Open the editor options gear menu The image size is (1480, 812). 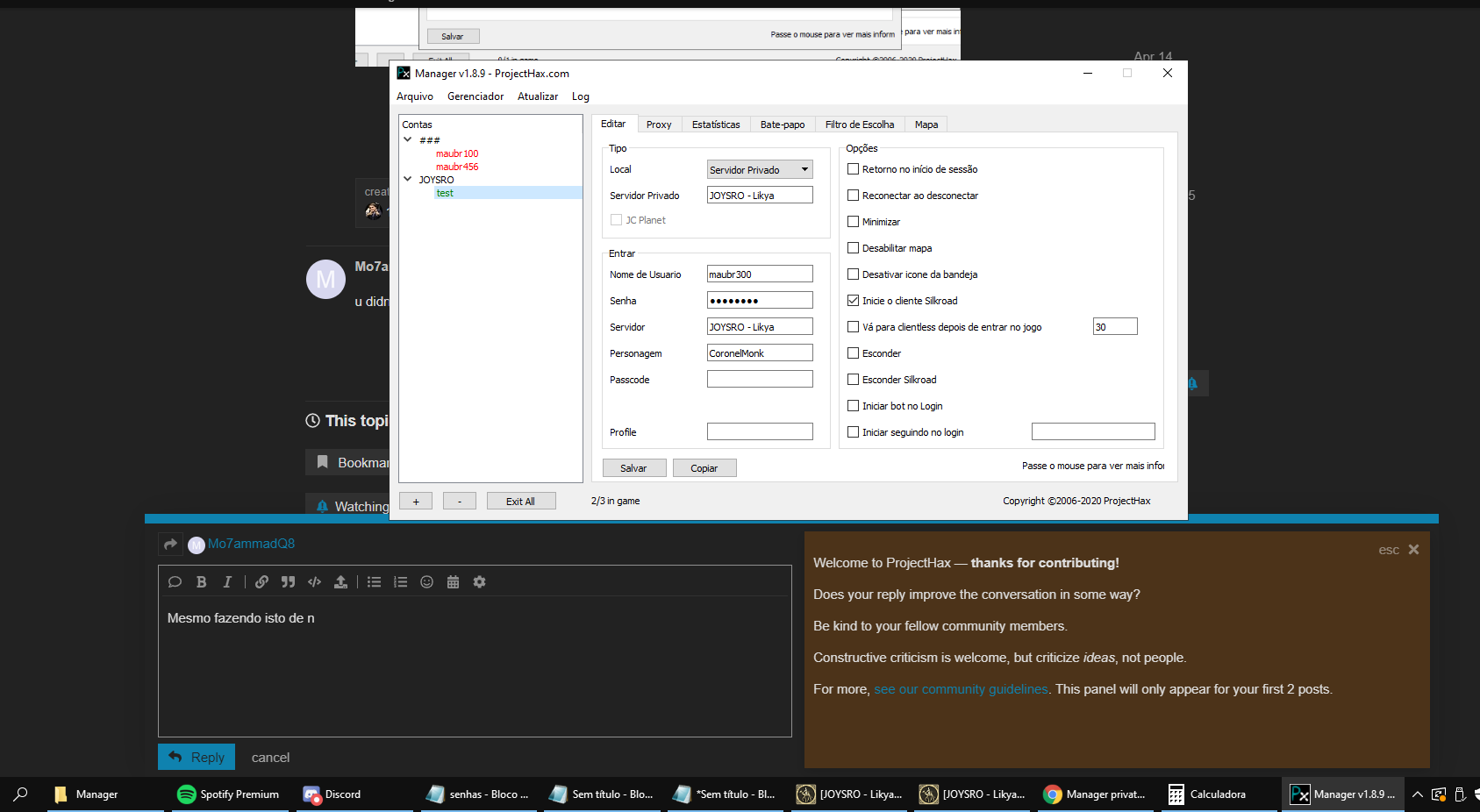point(479,582)
